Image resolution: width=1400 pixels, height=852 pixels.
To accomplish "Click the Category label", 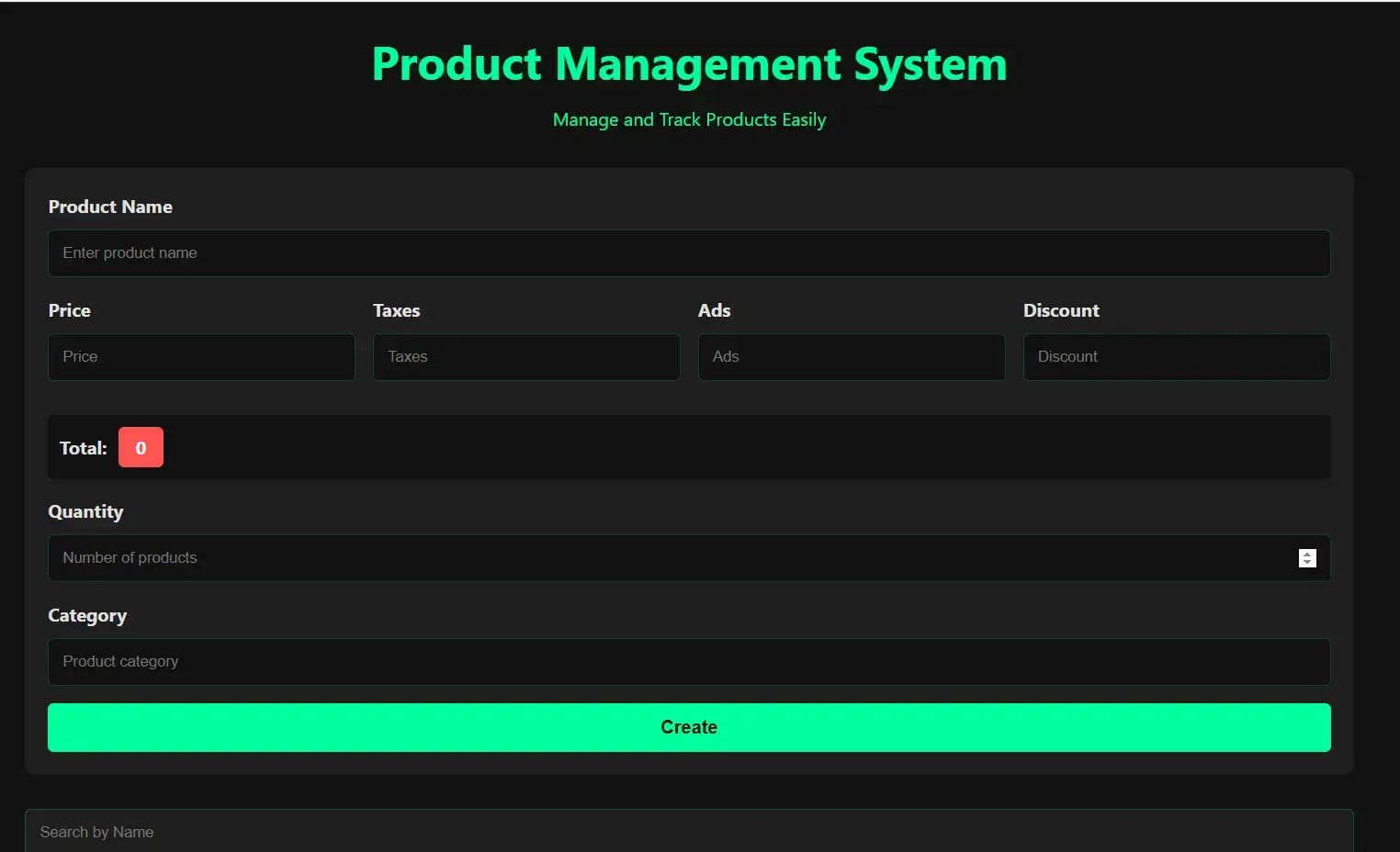I will [87, 616].
